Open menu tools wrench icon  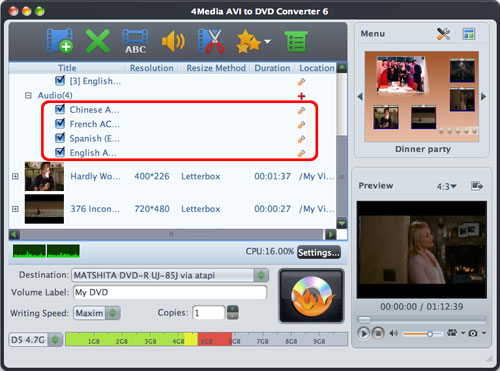(443, 34)
